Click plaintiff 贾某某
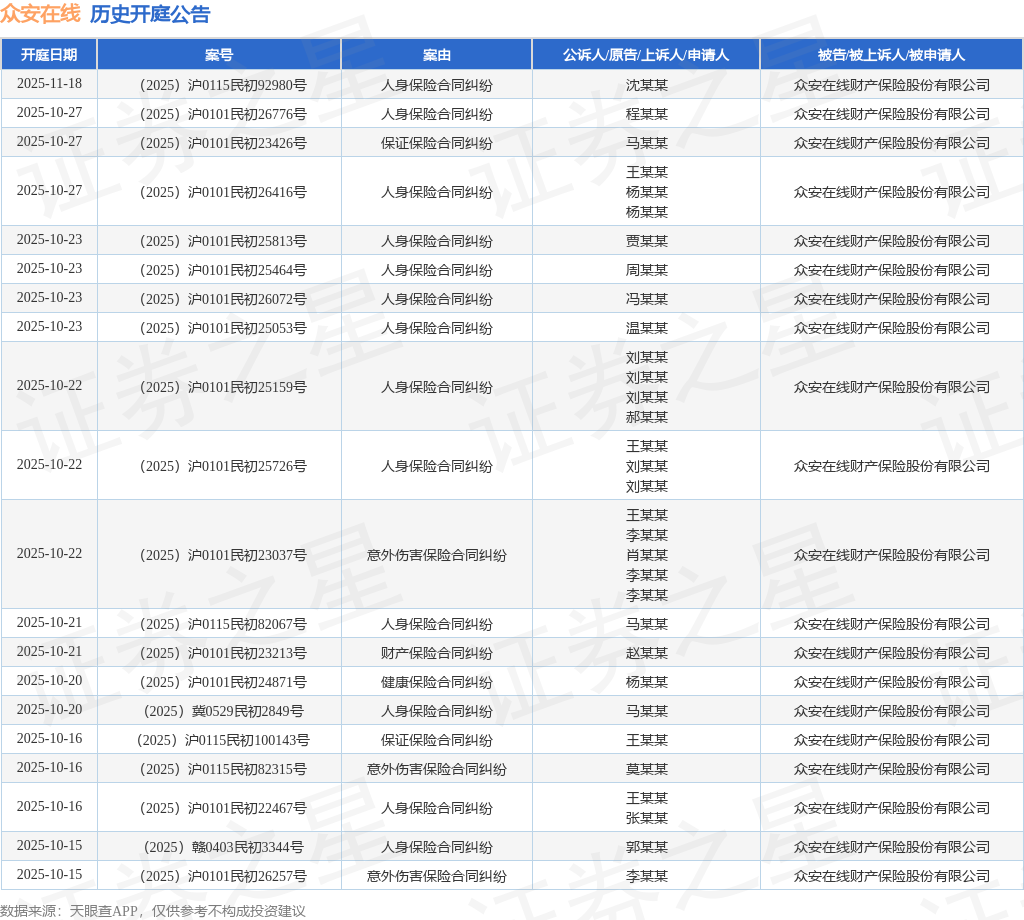The height and width of the screenshot is (920, 1024). (x=647, y=241)
